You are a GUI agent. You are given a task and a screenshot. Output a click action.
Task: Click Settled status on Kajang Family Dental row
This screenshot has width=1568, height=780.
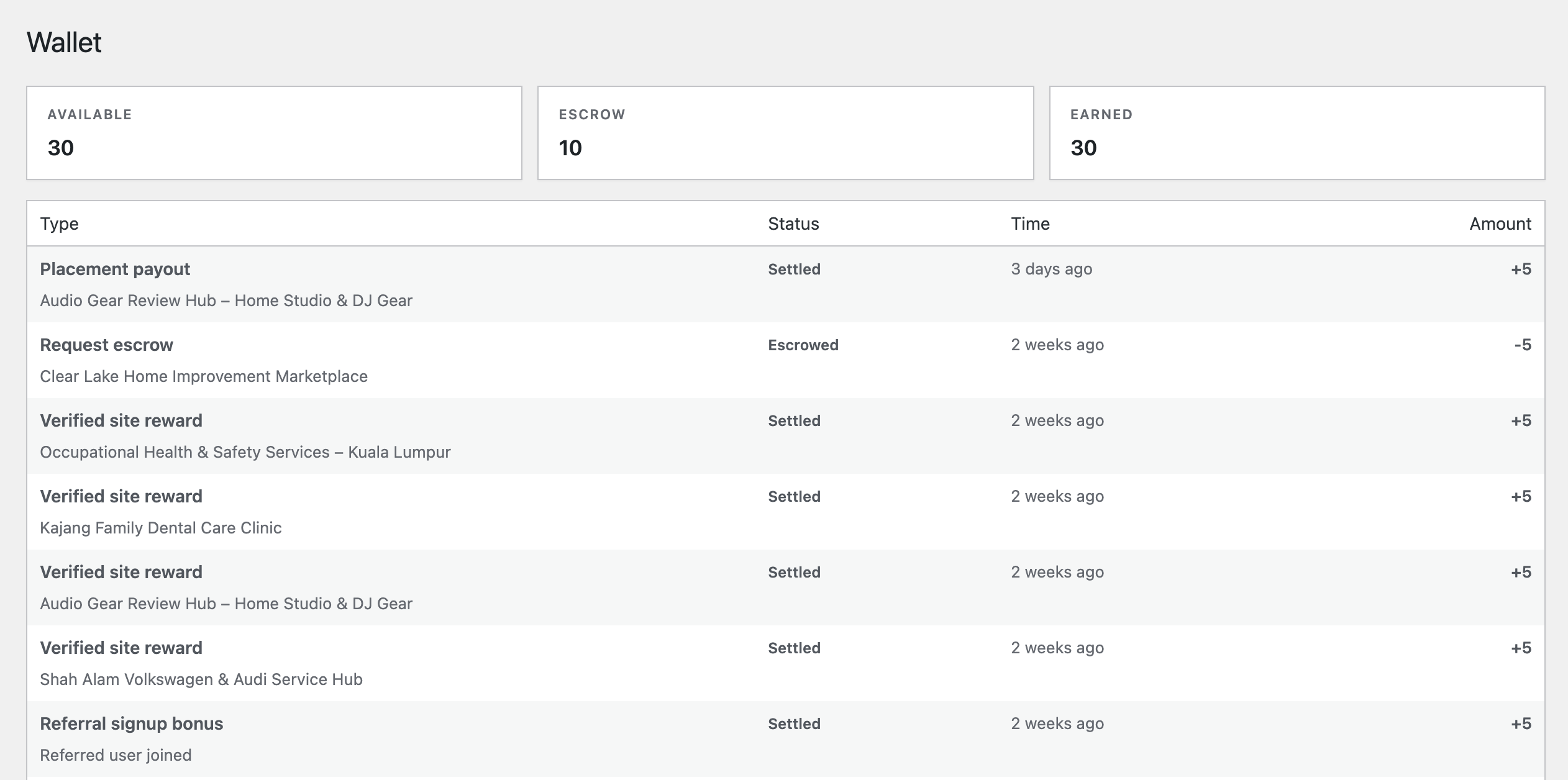tap(795, 496)
